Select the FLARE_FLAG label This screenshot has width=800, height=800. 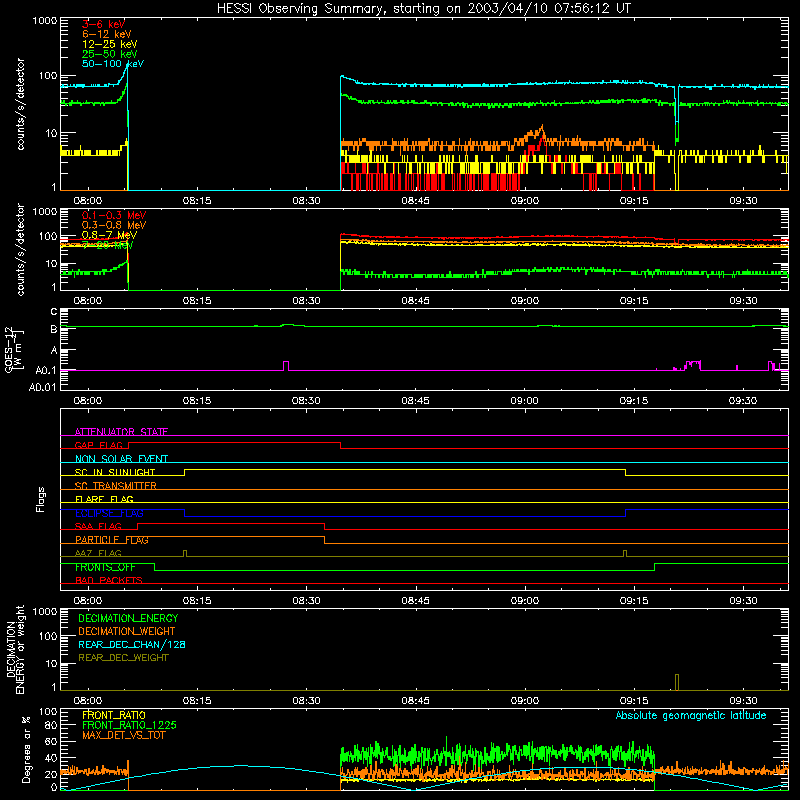104,499
